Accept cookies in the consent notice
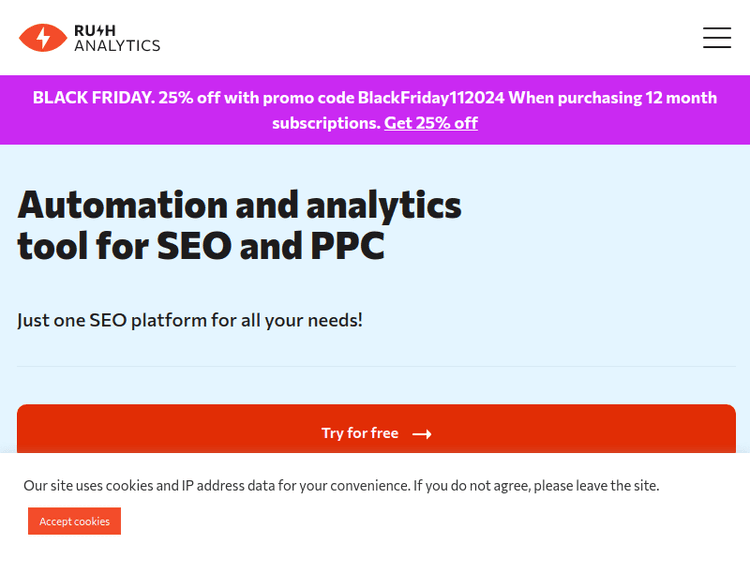This screenshot has height=563, width=750. (74, 521)
